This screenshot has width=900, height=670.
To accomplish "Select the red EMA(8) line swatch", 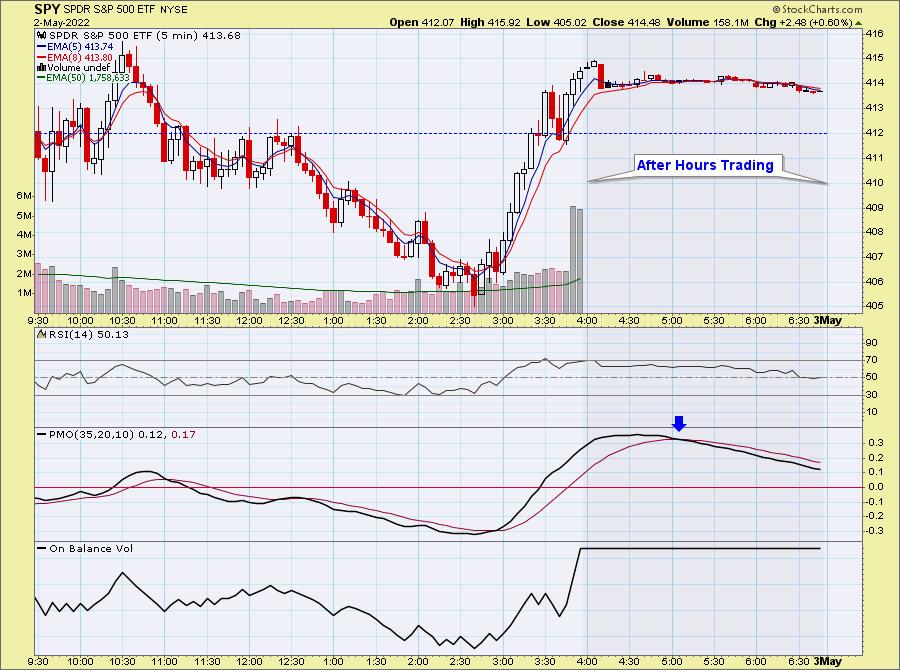I will pyautogui.click(x=41, y=57).
